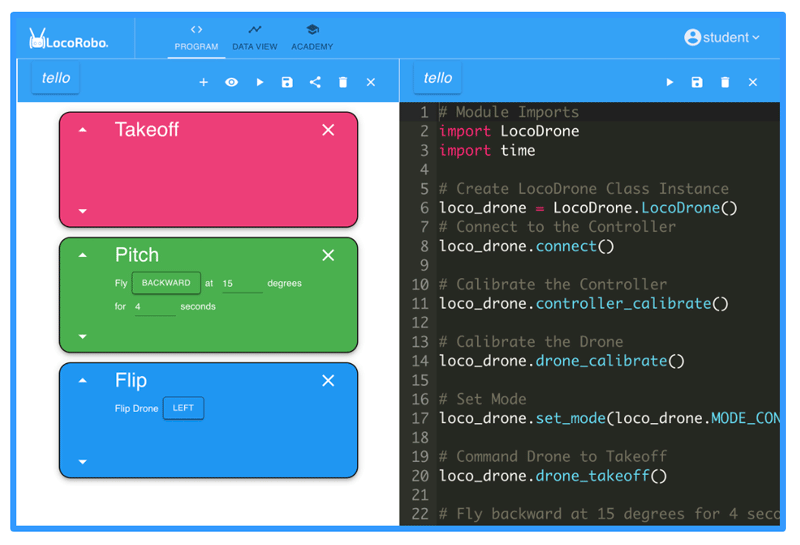
Task: Open the Academy tab
Action: [x=312, y=38]
